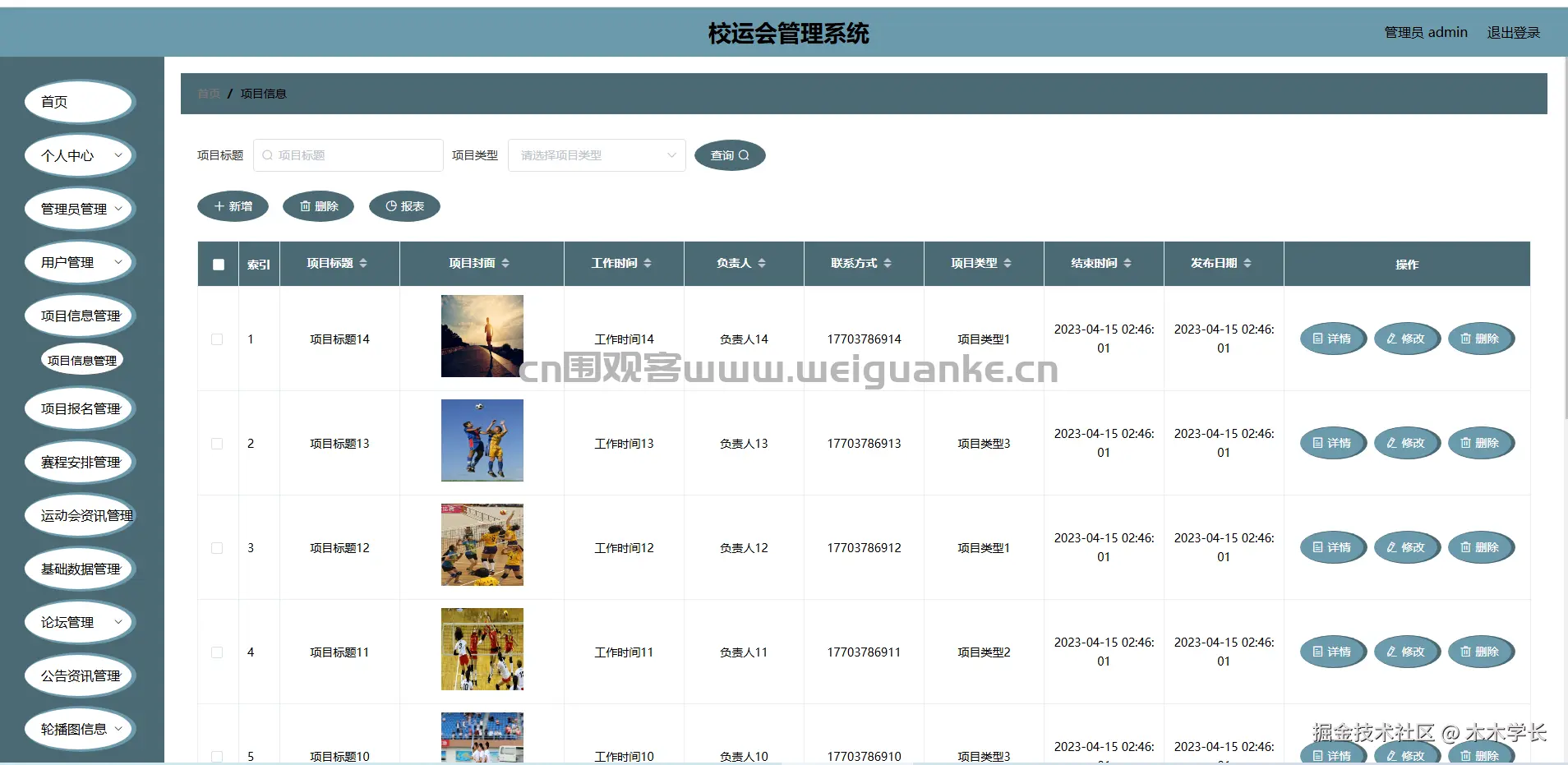This screenshot has height=765, width=1568.
Task: Check the checkbox for row 项目标题10
Action: click(x=217, y=757)
